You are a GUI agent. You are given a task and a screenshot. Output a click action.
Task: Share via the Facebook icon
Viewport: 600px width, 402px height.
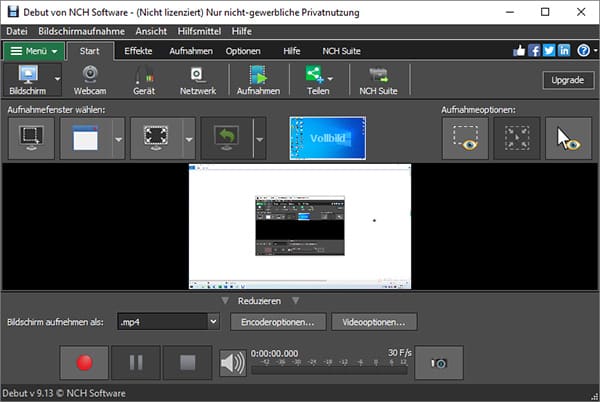pyautogui.click(x=534, y=50)
